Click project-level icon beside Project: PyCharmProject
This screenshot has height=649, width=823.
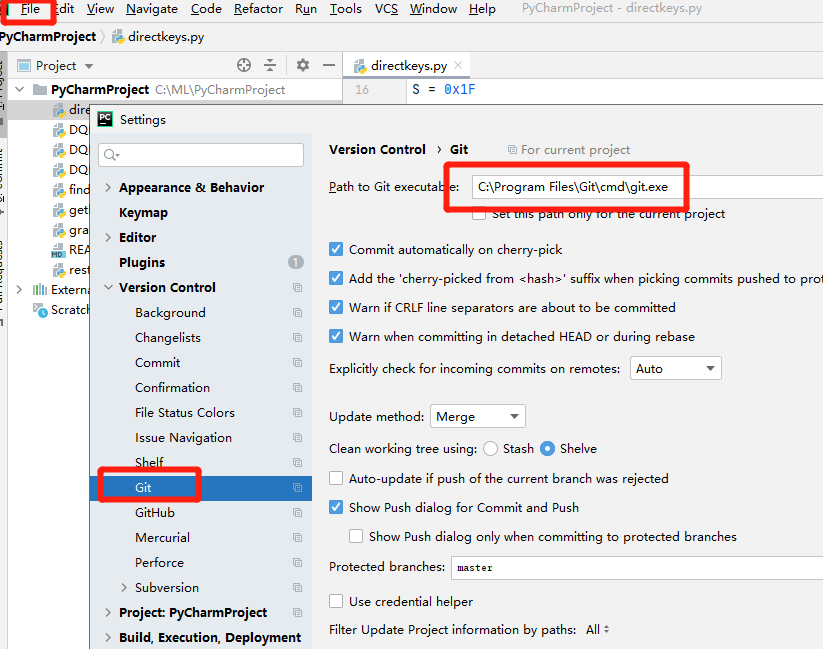(x=298, y=612)
